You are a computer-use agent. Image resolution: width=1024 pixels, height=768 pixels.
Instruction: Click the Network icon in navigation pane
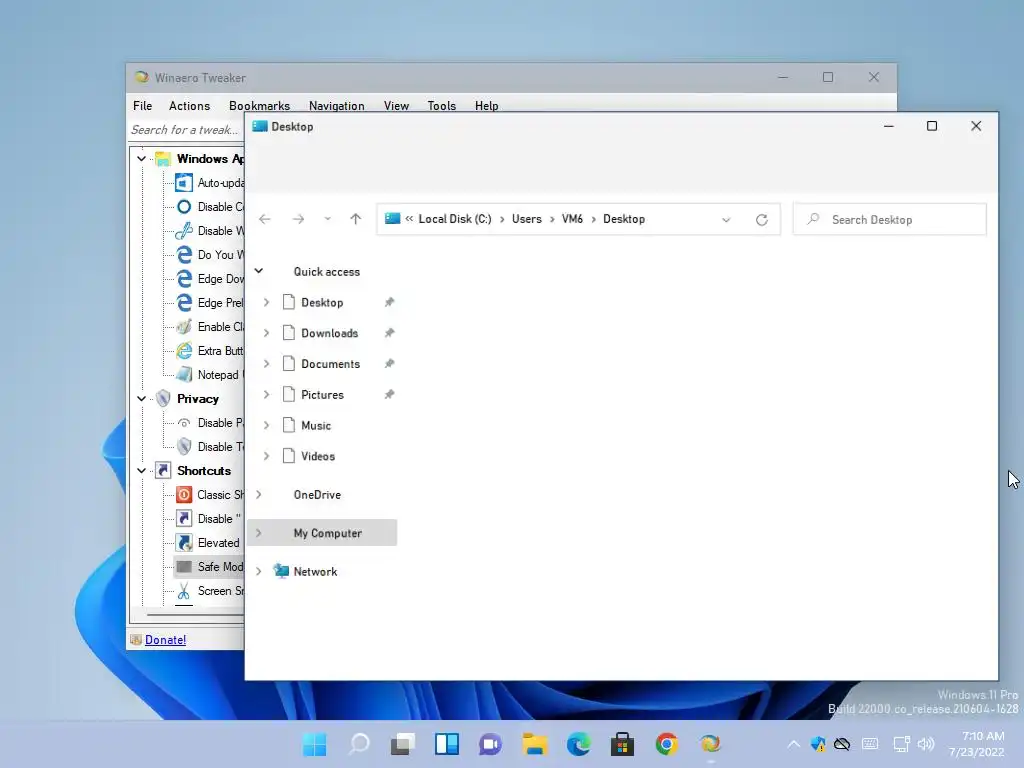(281, 571)
